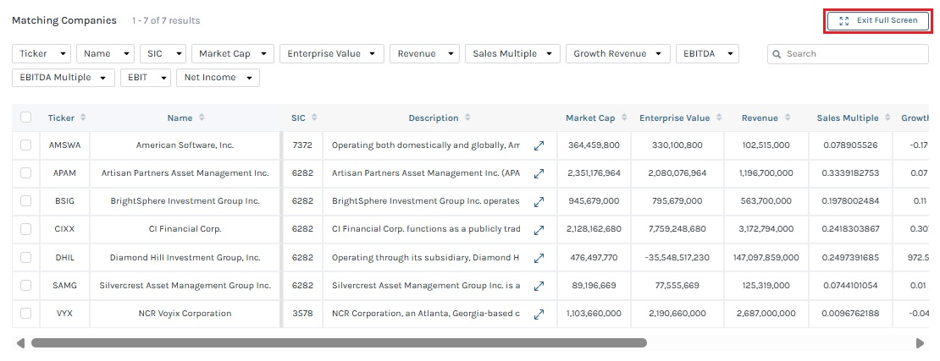Sort table by Description column arrows
This screenshot has height=361, width=940.
(x=468, y=118)
